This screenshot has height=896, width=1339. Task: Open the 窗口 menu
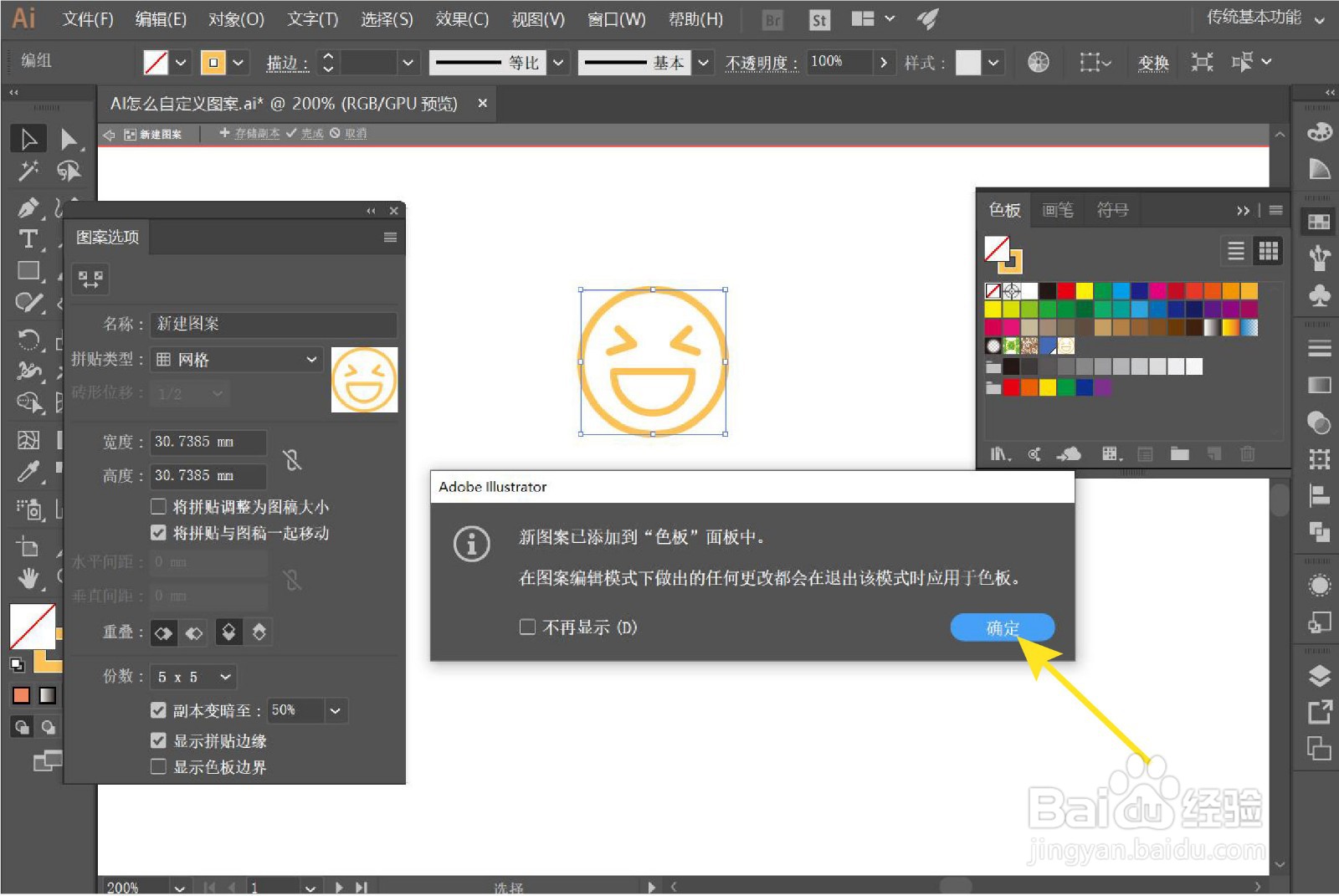click(616, 19)
